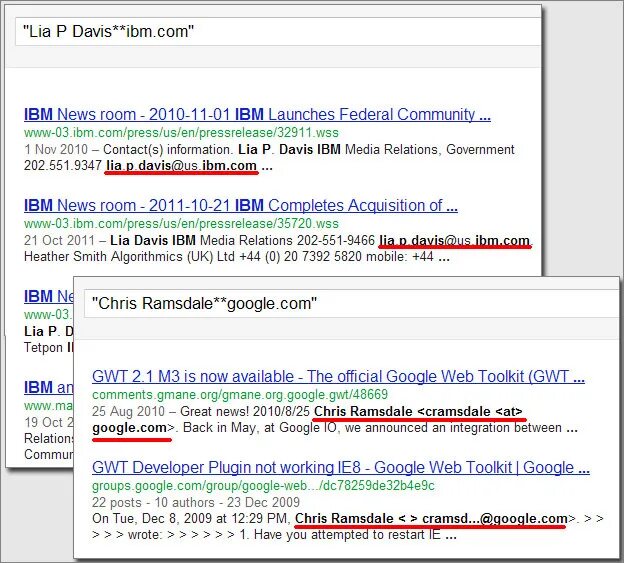Click the "Chris Ramsdale <cramsdale <at>" text
The image size is (624, 563).
[418, 411]
